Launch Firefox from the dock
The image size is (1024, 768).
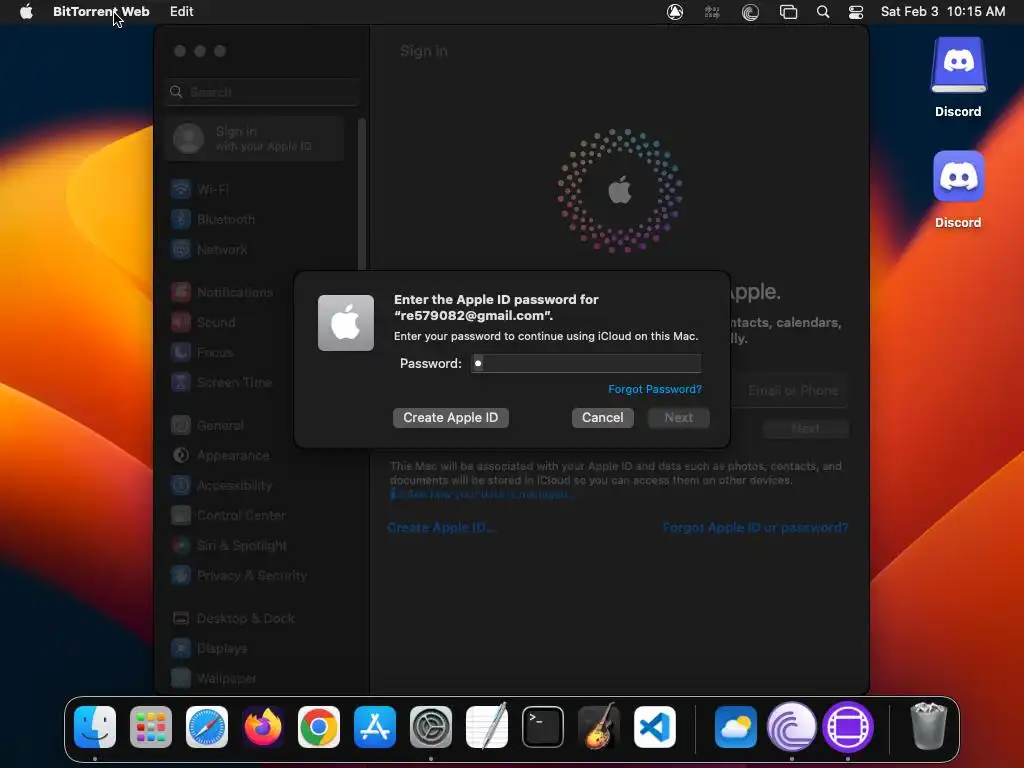pos(263,727)
